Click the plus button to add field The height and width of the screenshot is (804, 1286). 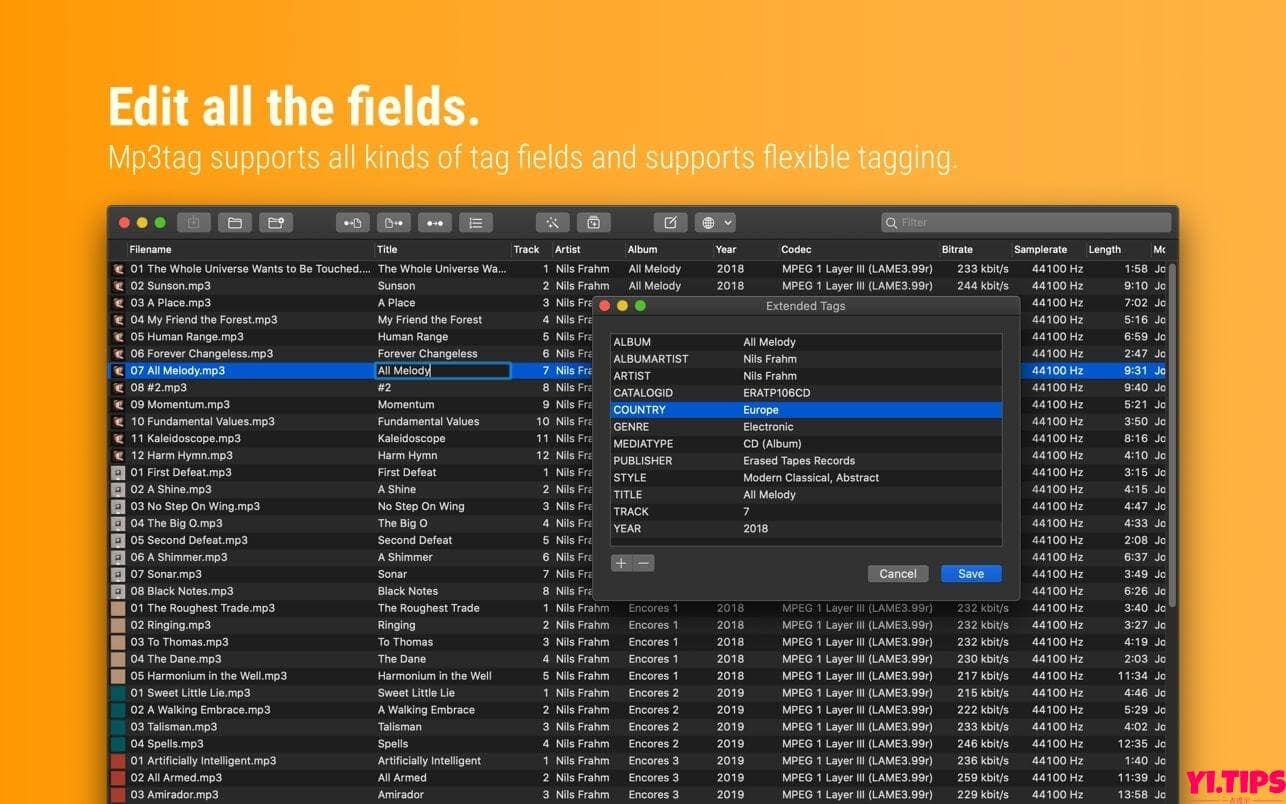click(x=621, y=563)
